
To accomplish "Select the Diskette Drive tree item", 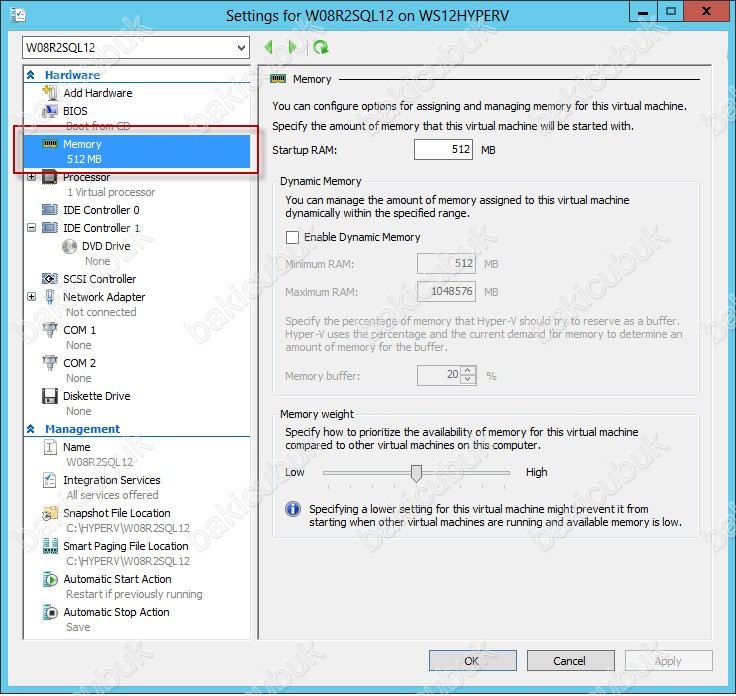I will [x=97, y=396].
